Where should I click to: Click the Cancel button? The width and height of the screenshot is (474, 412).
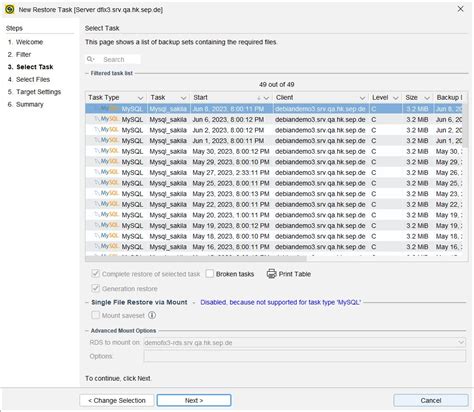pyautogui.click(x=431, y=400)
